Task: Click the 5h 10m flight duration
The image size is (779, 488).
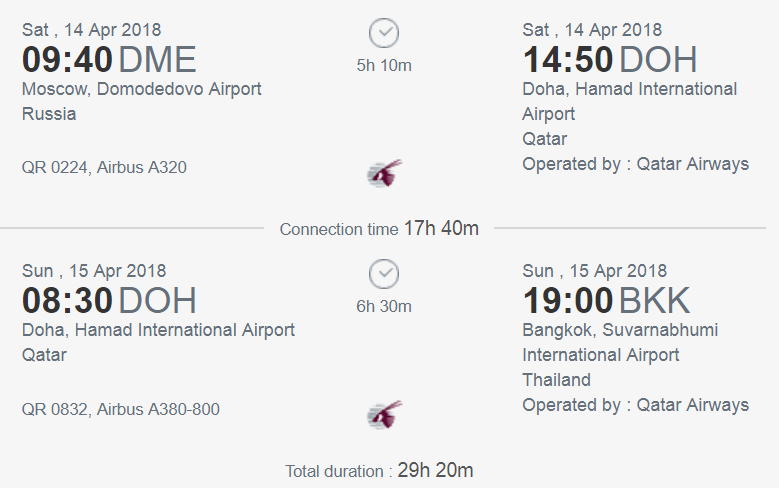Action: pos(384,66)
